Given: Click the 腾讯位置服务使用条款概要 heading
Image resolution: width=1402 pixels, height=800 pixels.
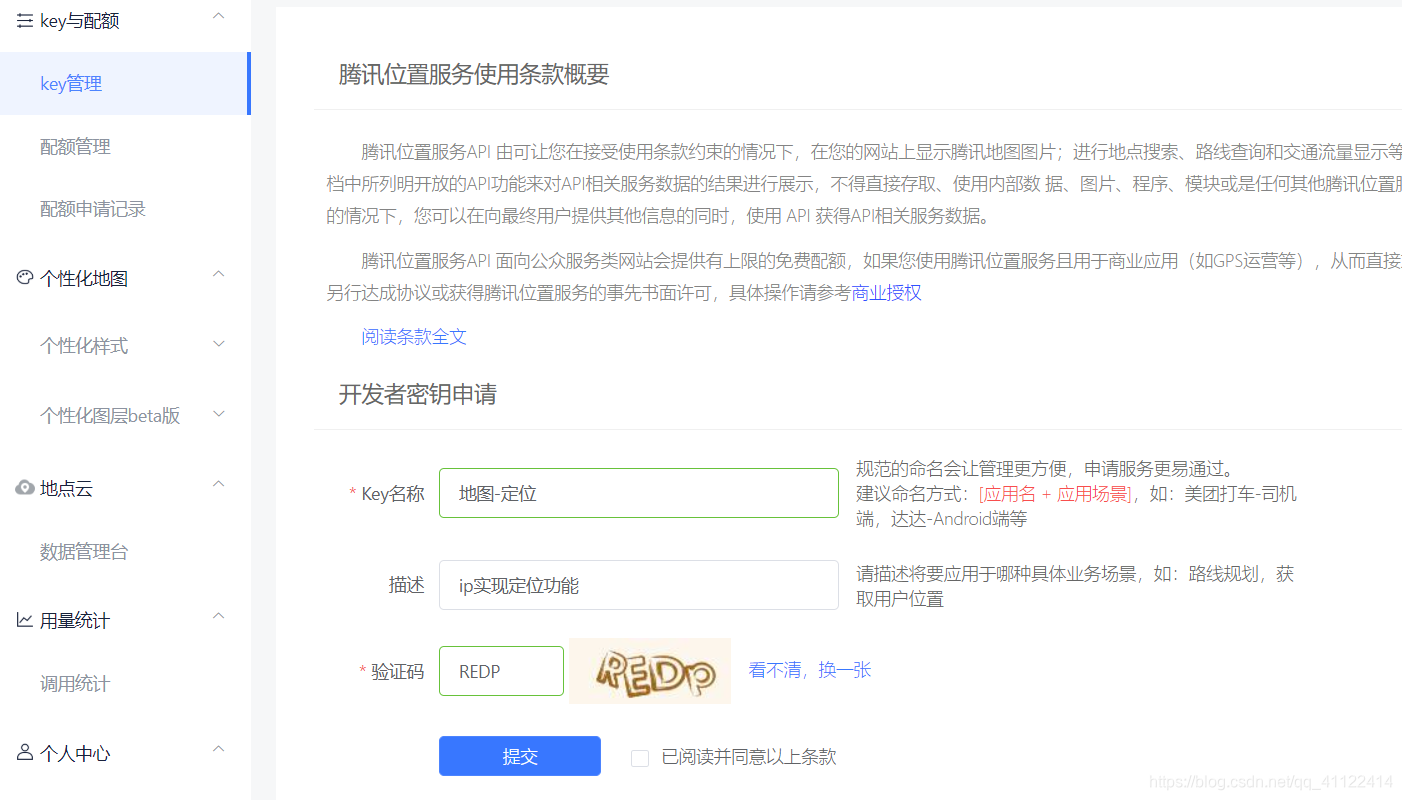Looking at the screenshot, I should (x=474, y=74).
